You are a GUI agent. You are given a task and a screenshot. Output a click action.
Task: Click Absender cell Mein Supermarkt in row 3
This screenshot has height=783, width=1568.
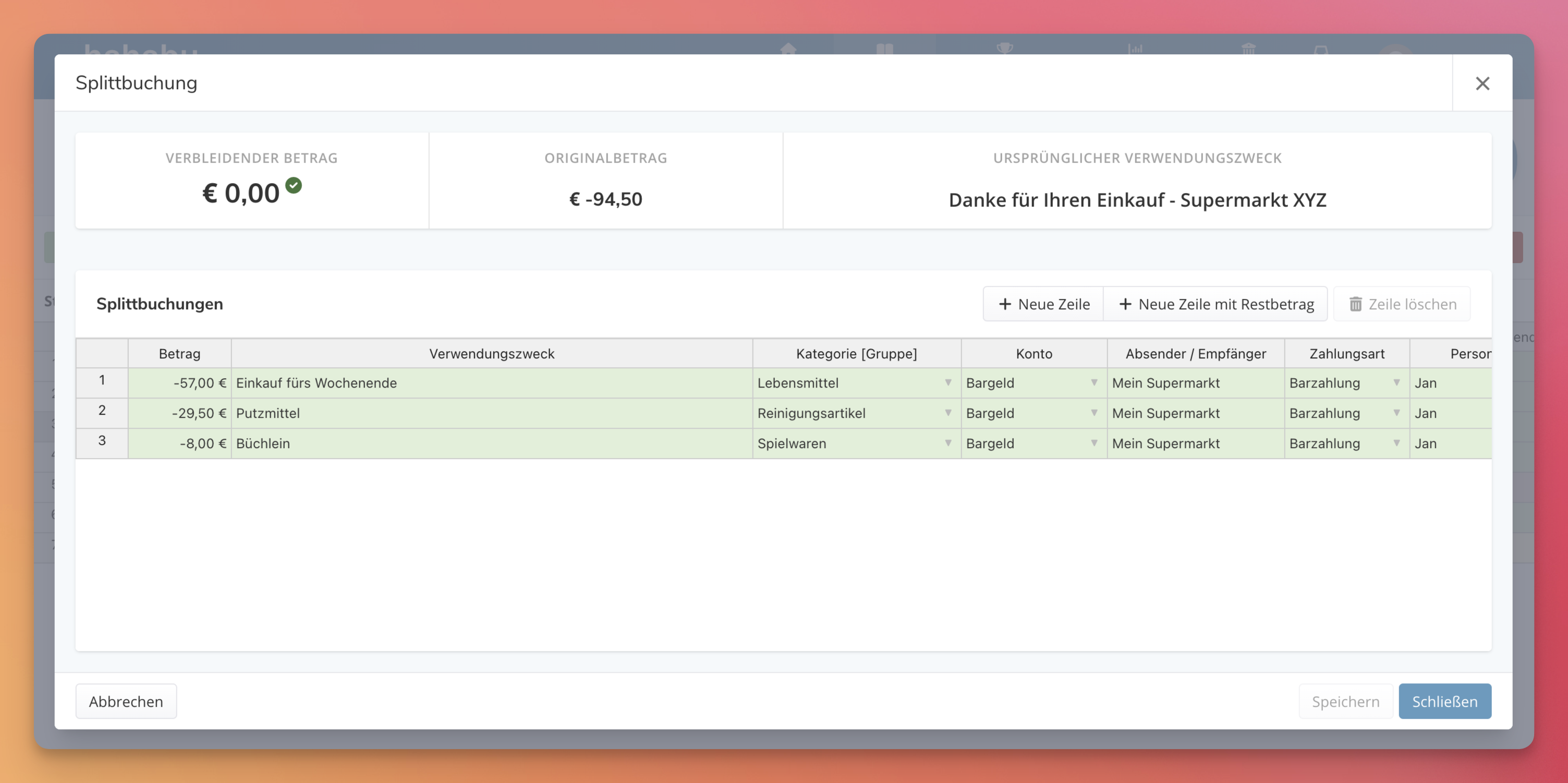pyautogui.click(x=1194, y=444)
